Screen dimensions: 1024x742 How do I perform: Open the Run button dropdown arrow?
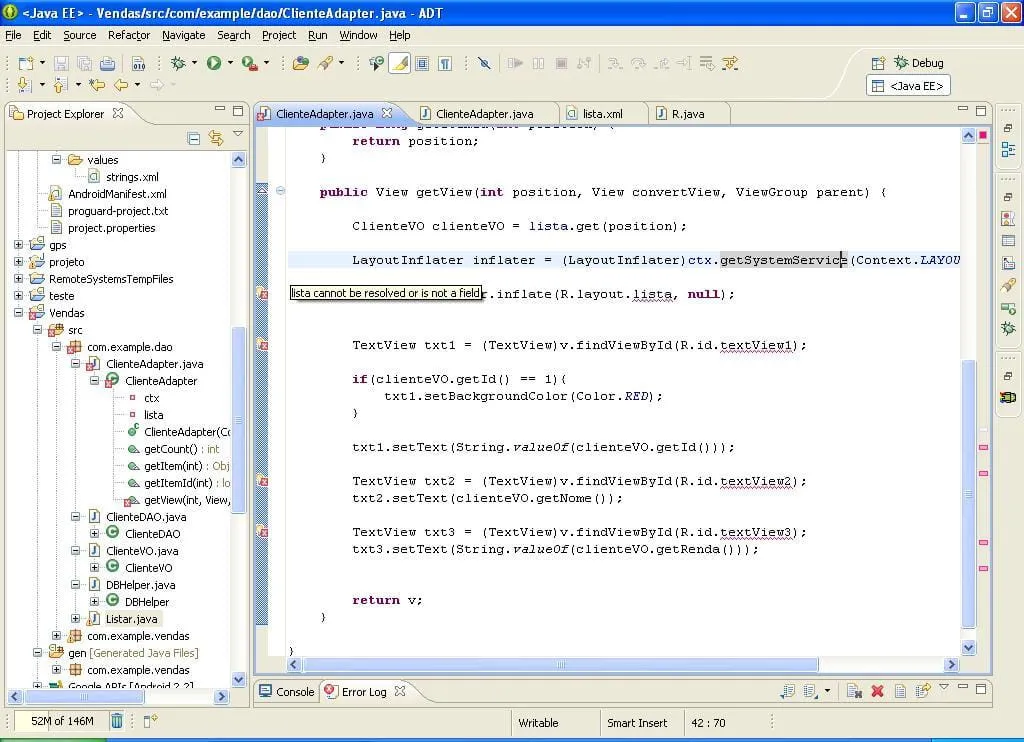point(230,63)
